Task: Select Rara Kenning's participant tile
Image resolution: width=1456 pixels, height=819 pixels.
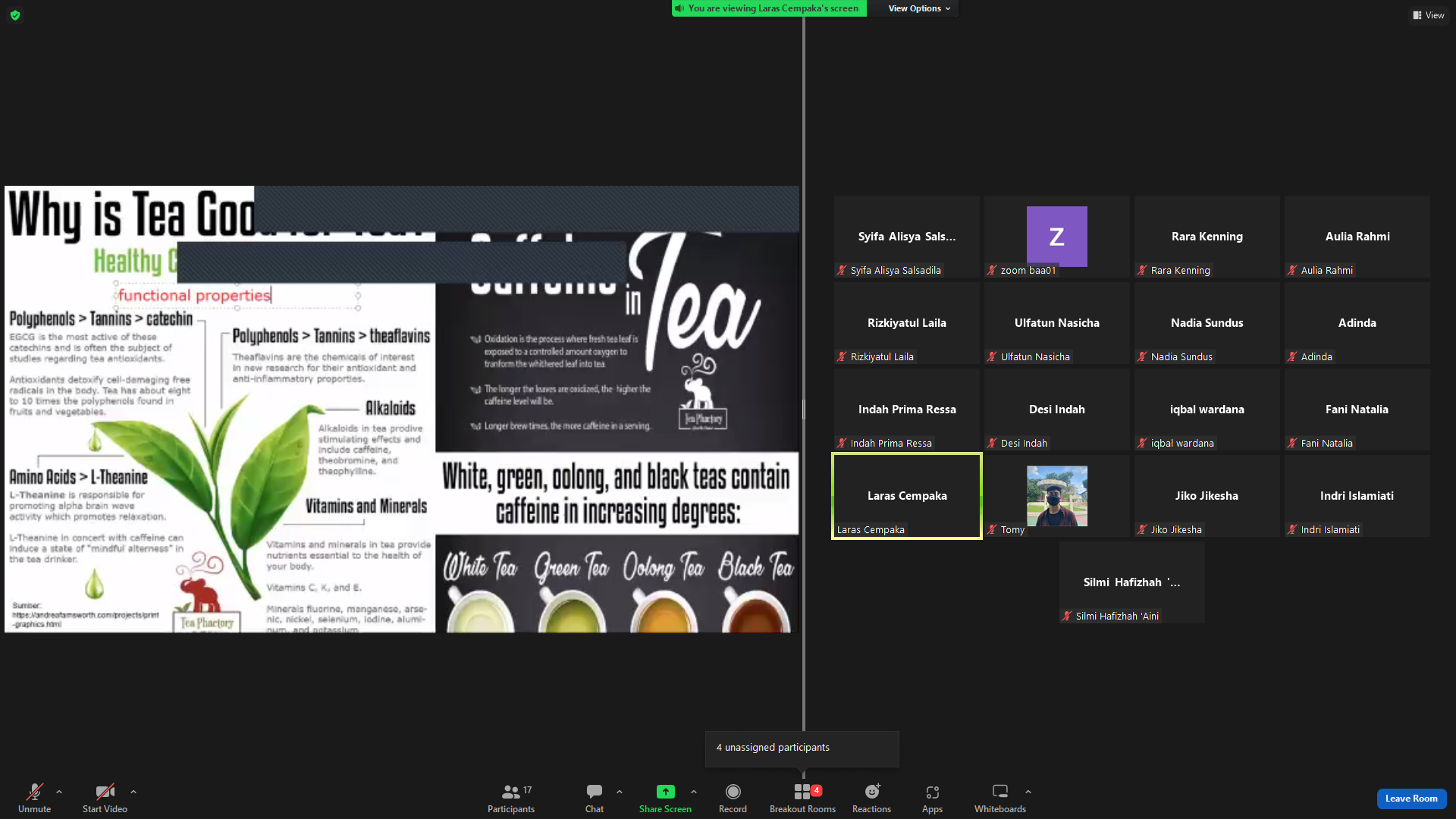Action: (1207, 237)
